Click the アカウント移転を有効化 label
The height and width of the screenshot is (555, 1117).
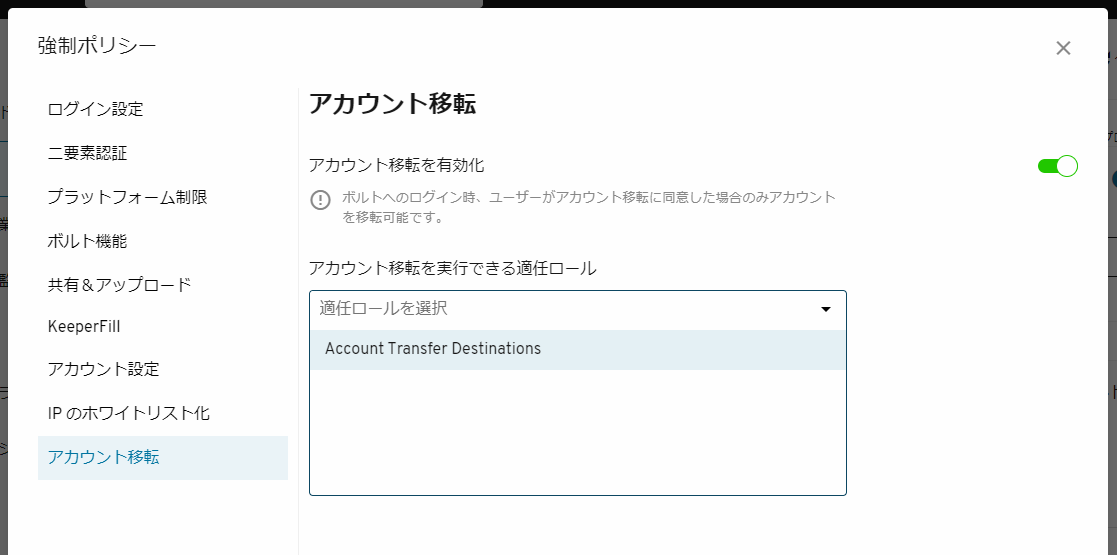[x=397, y=165]
